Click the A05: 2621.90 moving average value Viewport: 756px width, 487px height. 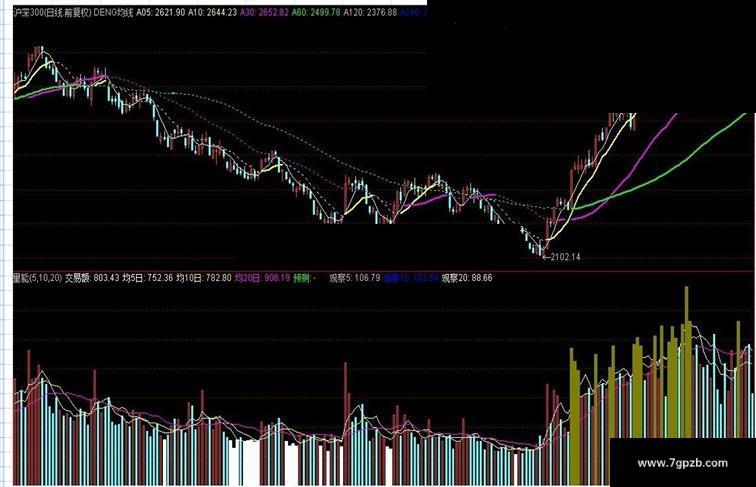[161, 13]
